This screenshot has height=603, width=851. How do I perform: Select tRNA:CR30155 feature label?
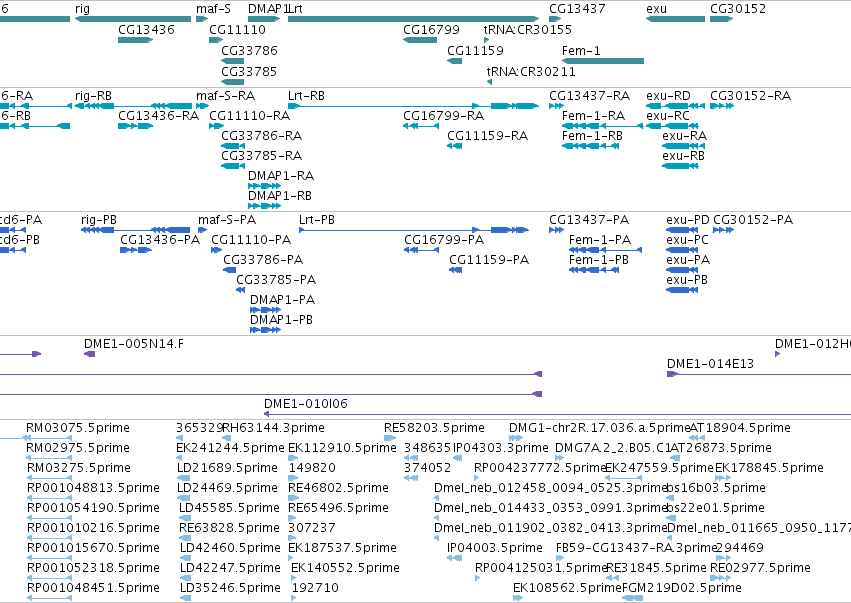(528, 29)
